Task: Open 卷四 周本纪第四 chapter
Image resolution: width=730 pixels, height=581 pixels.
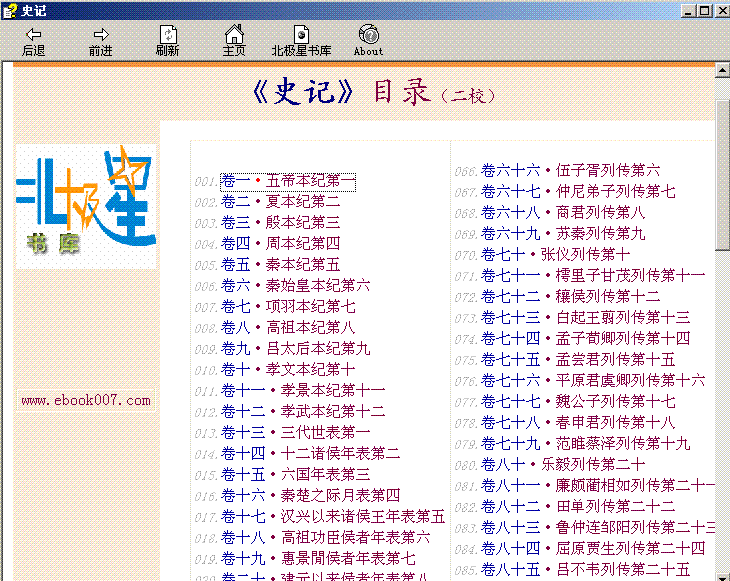Action: [280, 243]
